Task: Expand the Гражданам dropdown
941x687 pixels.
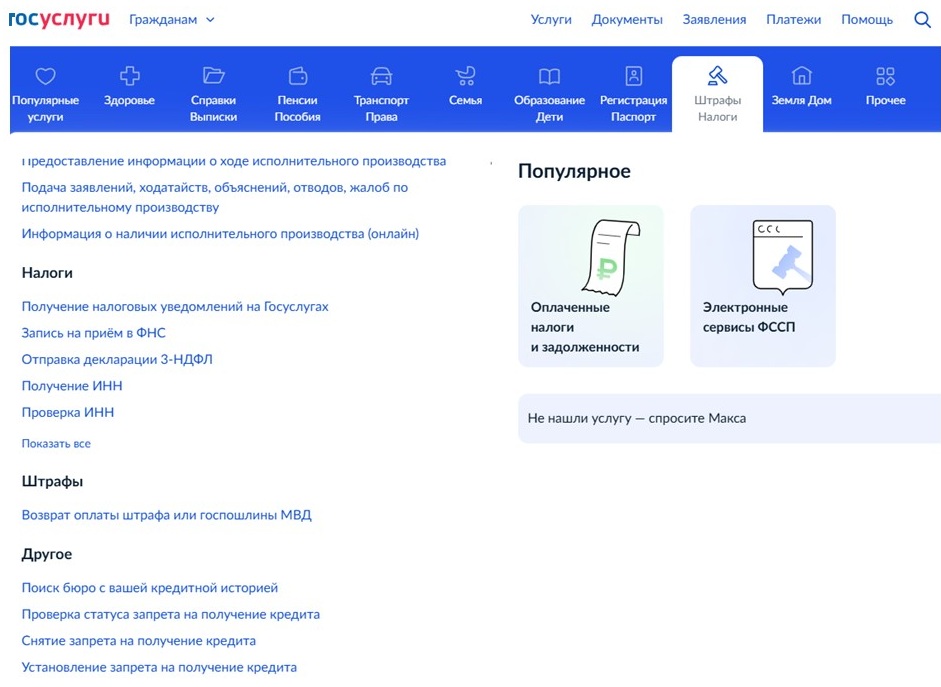Action: (x=172, y=20)
